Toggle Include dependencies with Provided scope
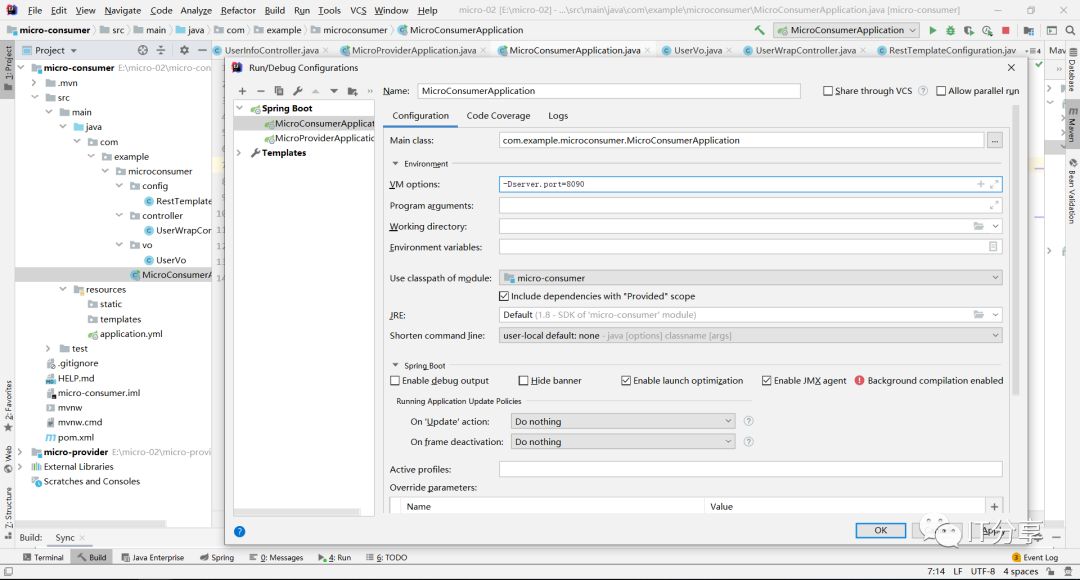Screen dimensions: 1080x580 tap(504, 296)
